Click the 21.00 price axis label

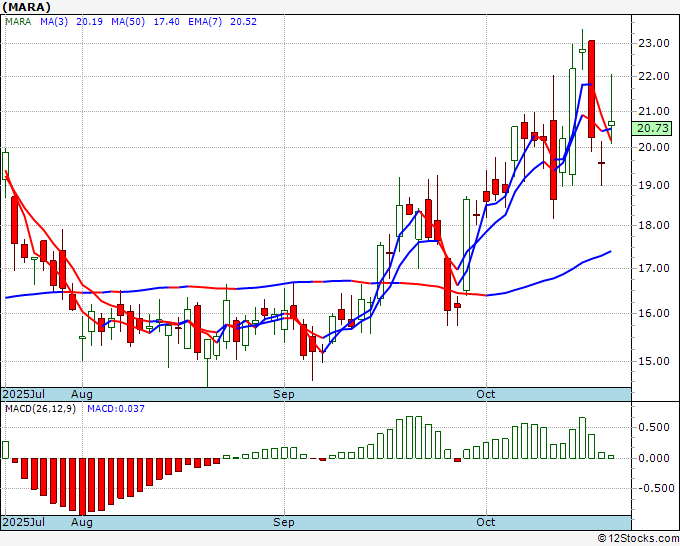[654, 111]
